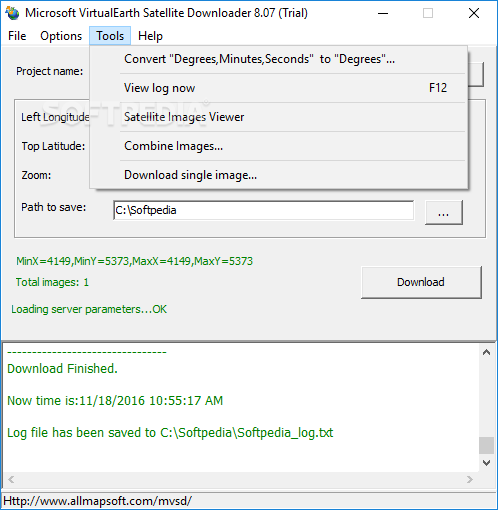
Task: Click the 'Log file has been saved' line
Action: 170,433
